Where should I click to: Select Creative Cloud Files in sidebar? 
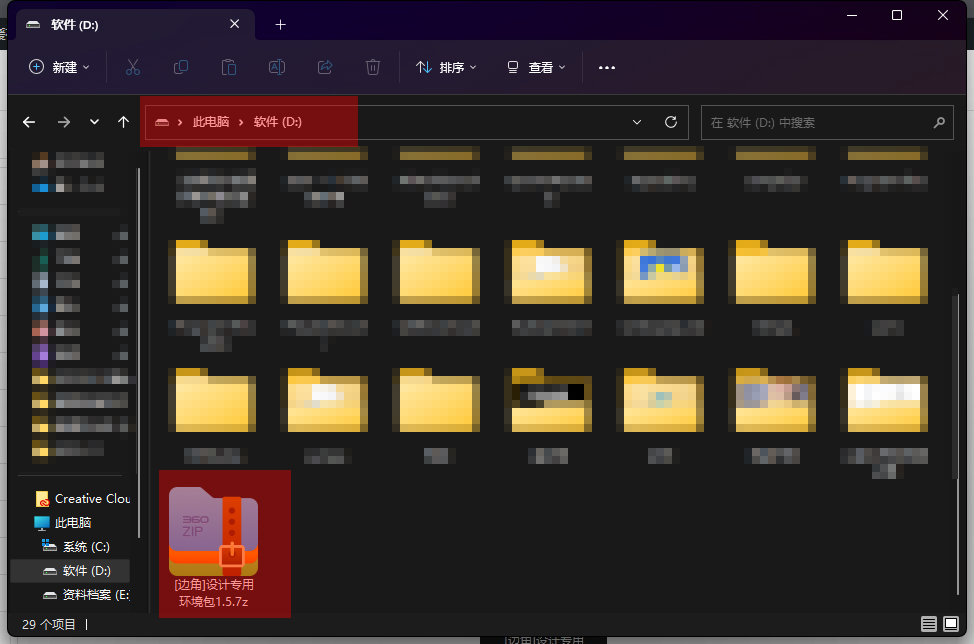pyautogui.click(x=83, y=499)
